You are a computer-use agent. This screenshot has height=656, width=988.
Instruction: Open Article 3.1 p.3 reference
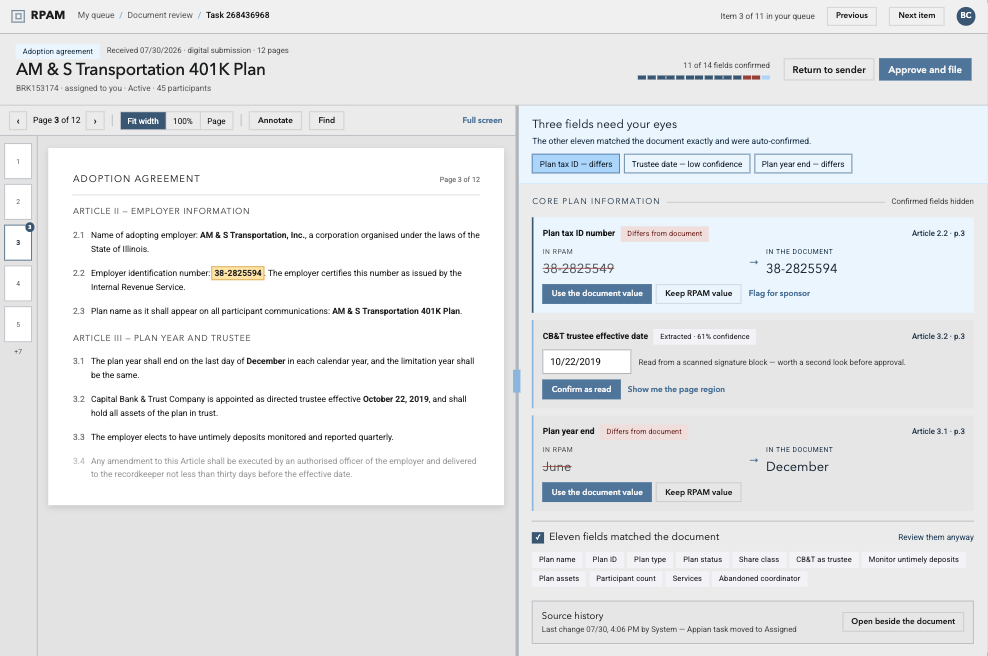pos(938,432)
